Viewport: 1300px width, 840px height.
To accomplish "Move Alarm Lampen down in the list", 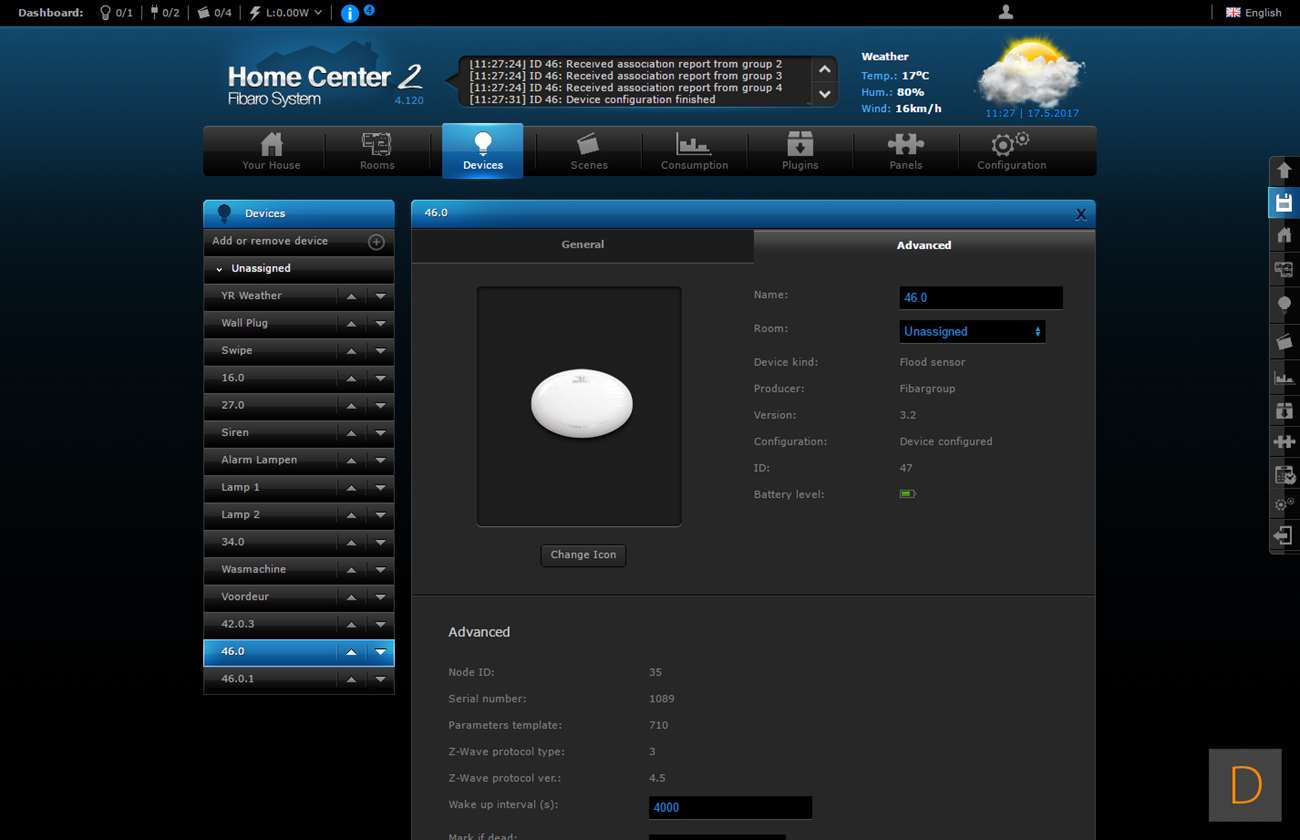I will (x=380, y=460).
